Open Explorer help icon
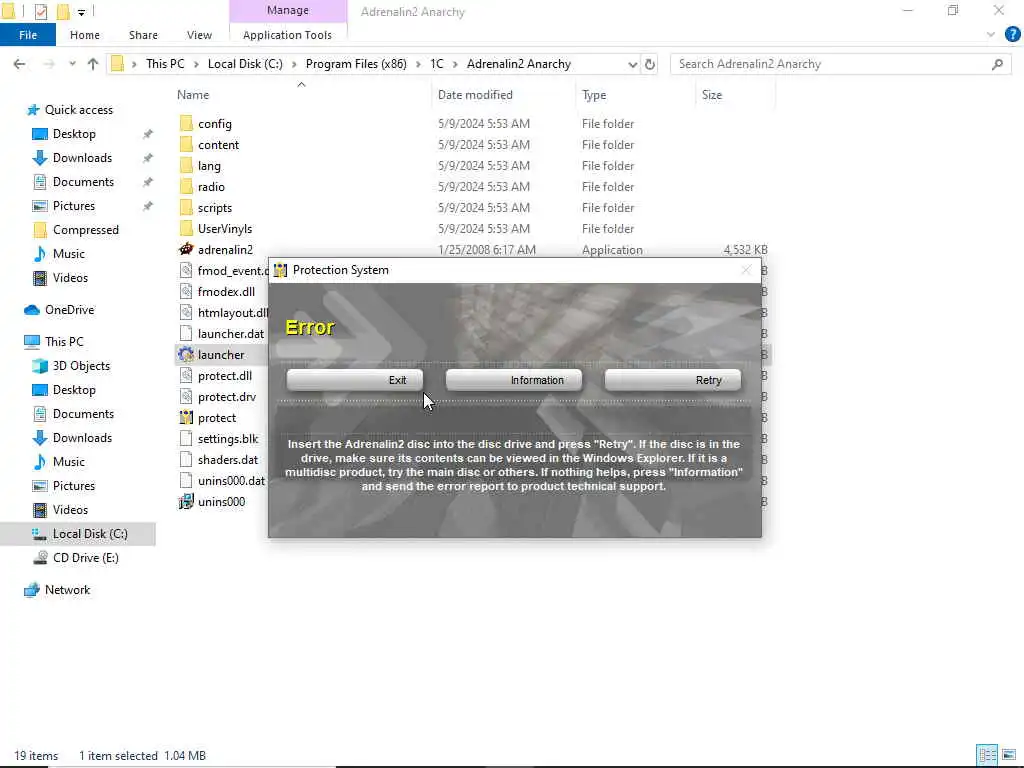This screenshot has width=1024, height=768. [x=1012, y=35]
